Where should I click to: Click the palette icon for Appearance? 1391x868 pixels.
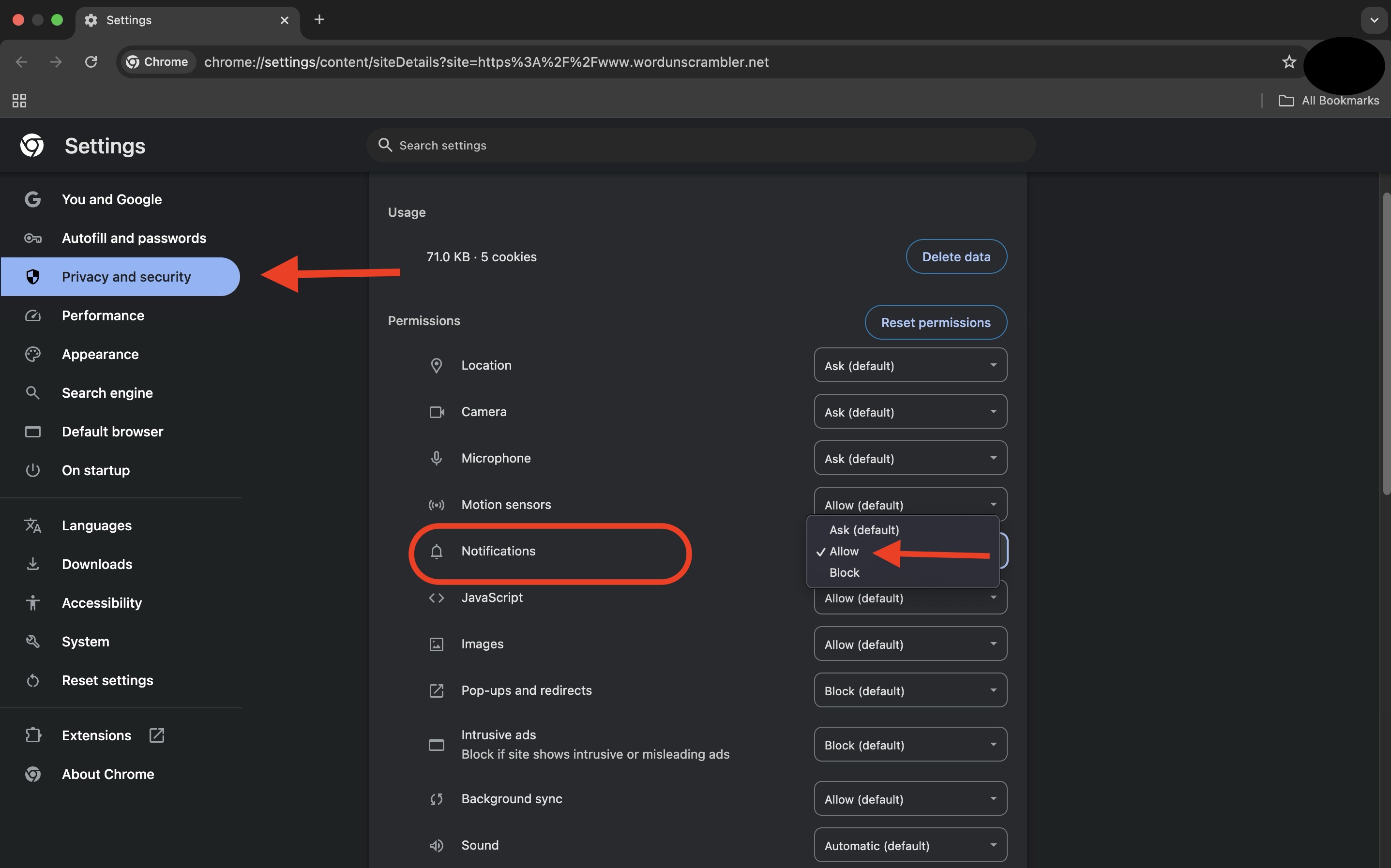point(33,354)
